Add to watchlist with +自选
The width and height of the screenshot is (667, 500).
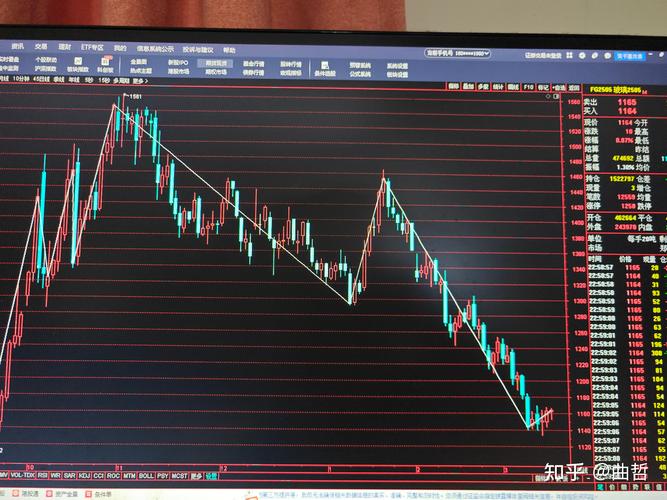pos(559,87)
